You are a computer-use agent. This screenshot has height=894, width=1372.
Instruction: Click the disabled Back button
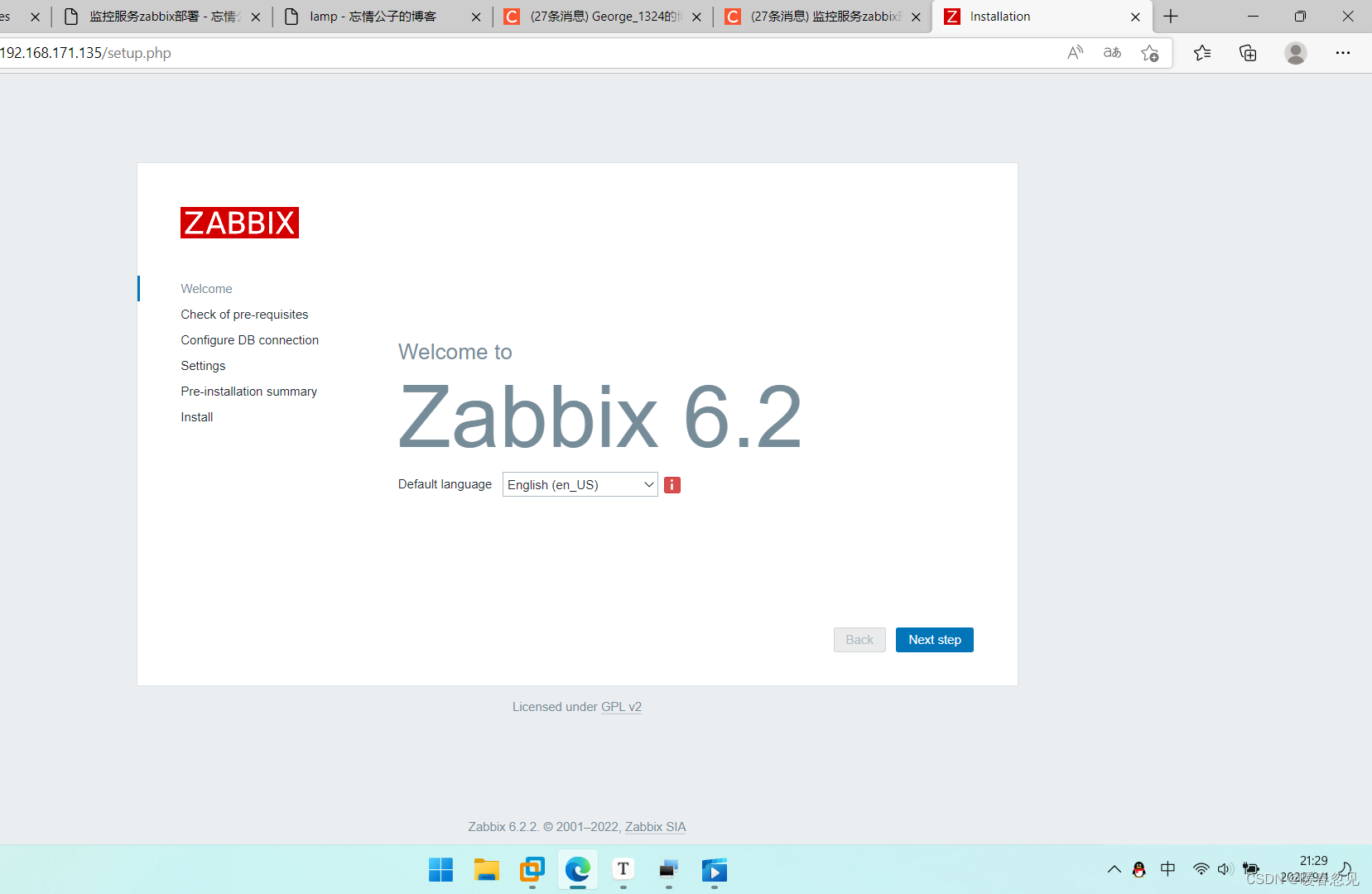click(x=859, y=640)
